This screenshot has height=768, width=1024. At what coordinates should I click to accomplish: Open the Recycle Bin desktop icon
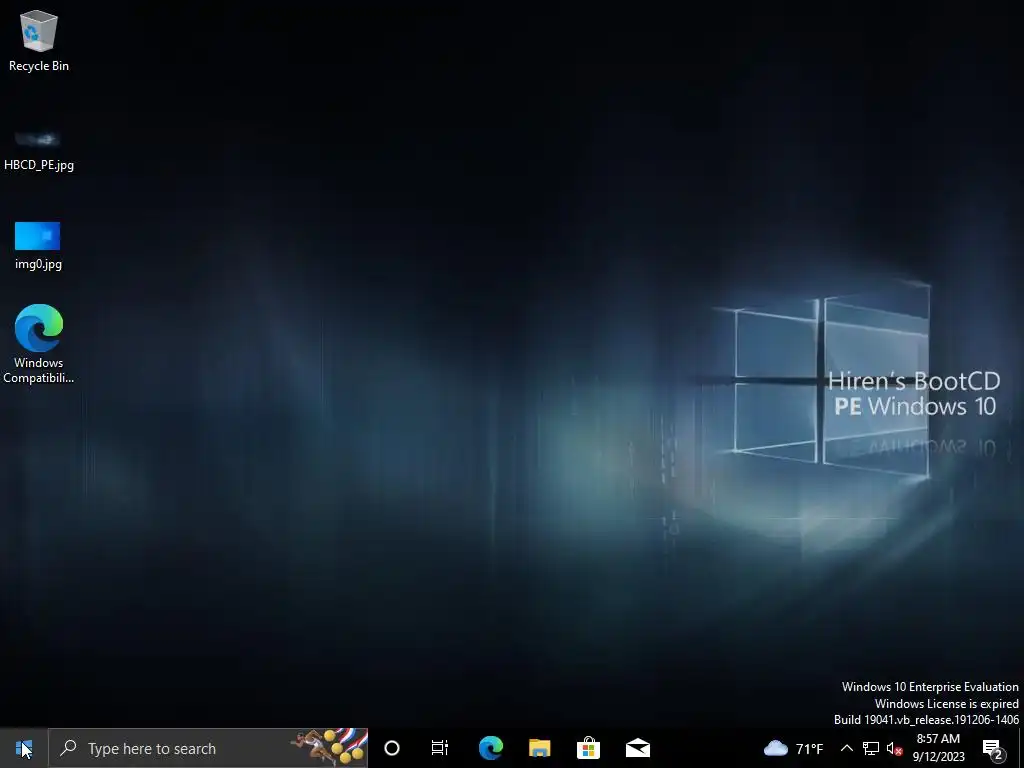tap(39, 40)
